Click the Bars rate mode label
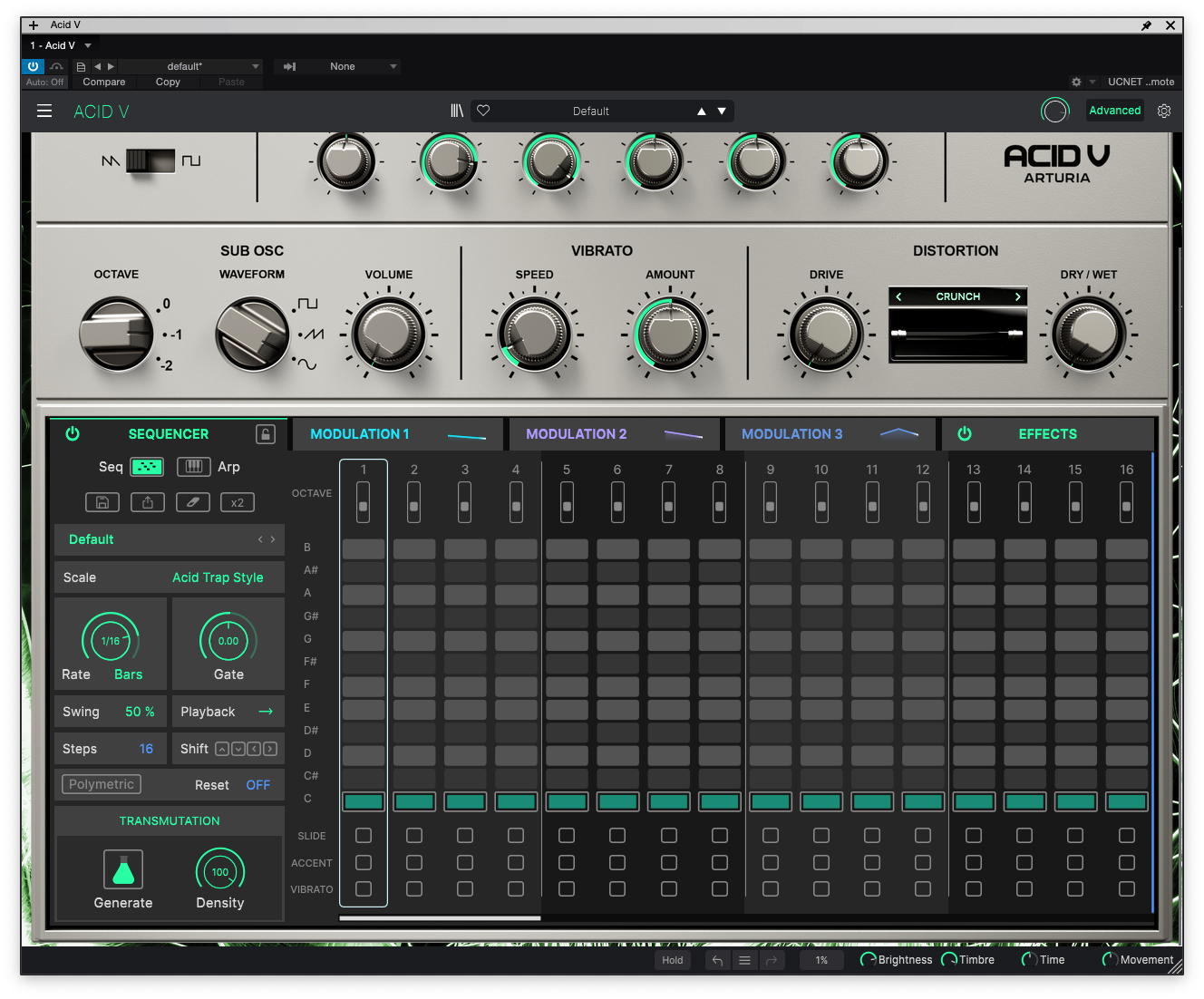The image size is (1204, 999). tap(128, 674)
